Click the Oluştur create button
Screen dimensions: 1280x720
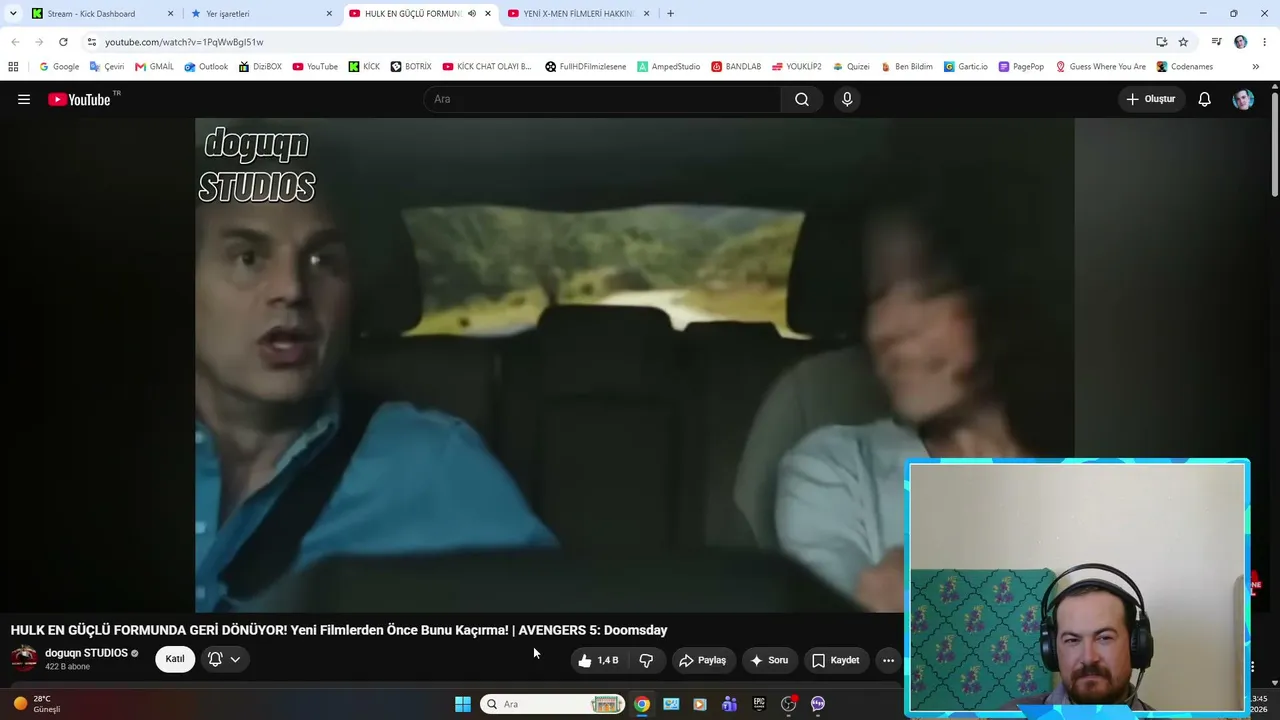point(1152,99)
